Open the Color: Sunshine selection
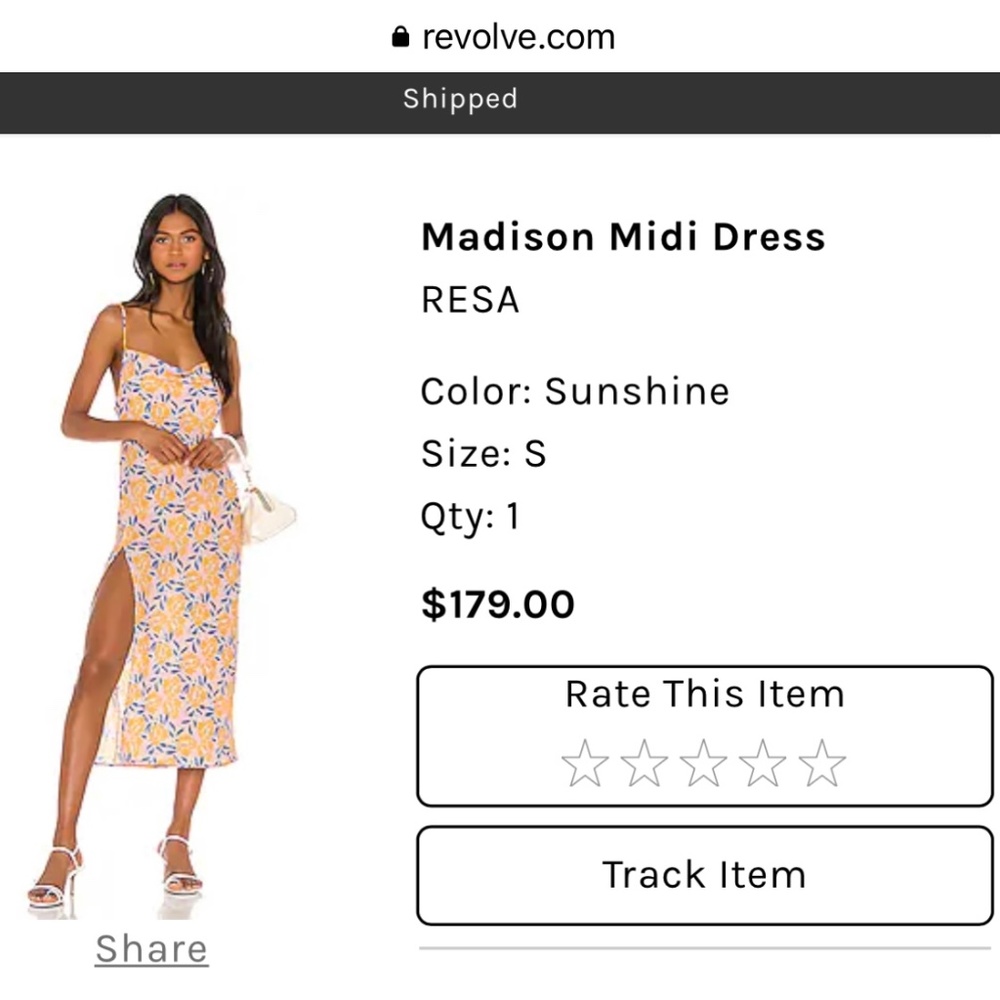The width and height of the screenshot is (1000, 1000). click(574, 391)
